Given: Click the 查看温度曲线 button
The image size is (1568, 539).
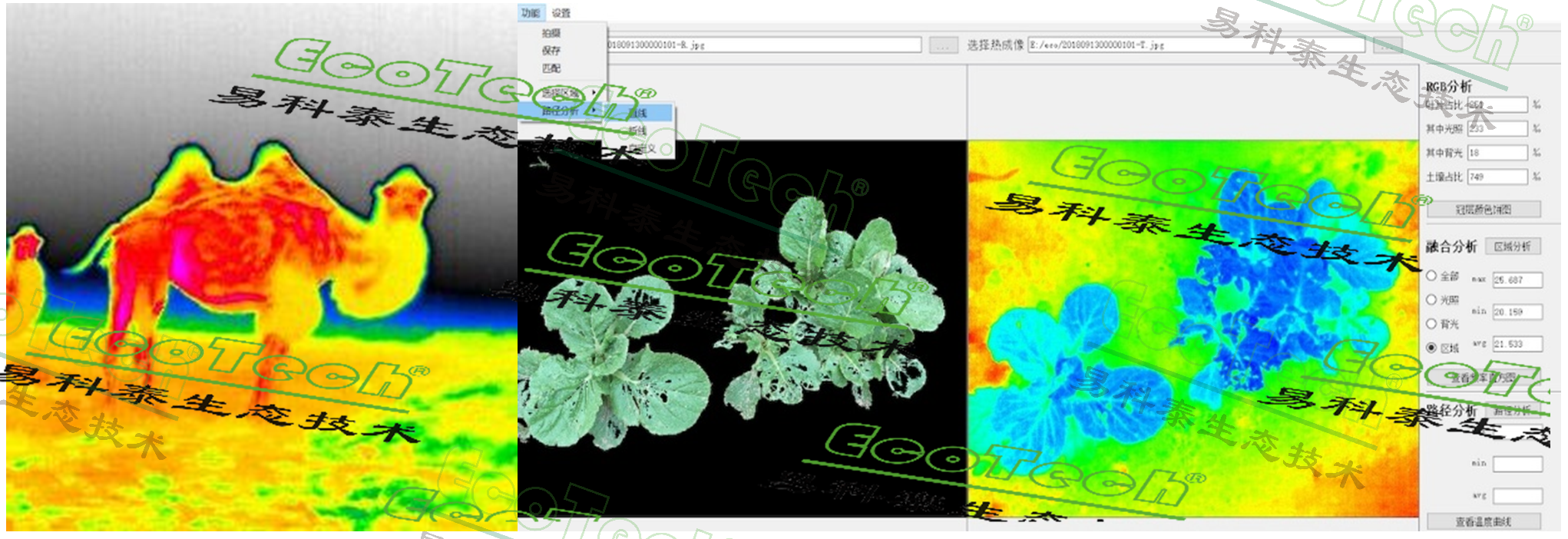Looking at the screenshot, I should tap(1484, 522).
